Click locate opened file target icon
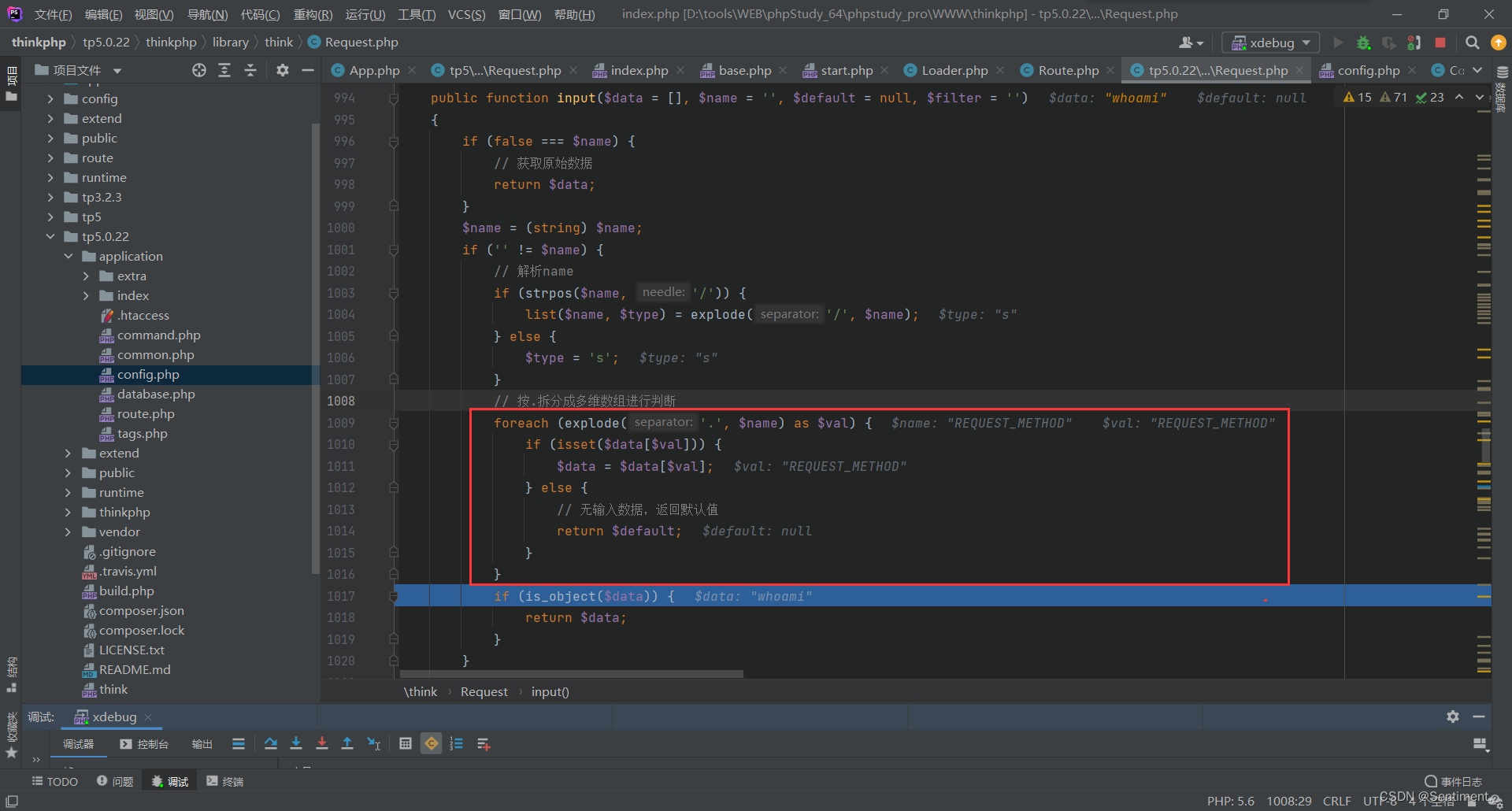 tap(199, 71)
